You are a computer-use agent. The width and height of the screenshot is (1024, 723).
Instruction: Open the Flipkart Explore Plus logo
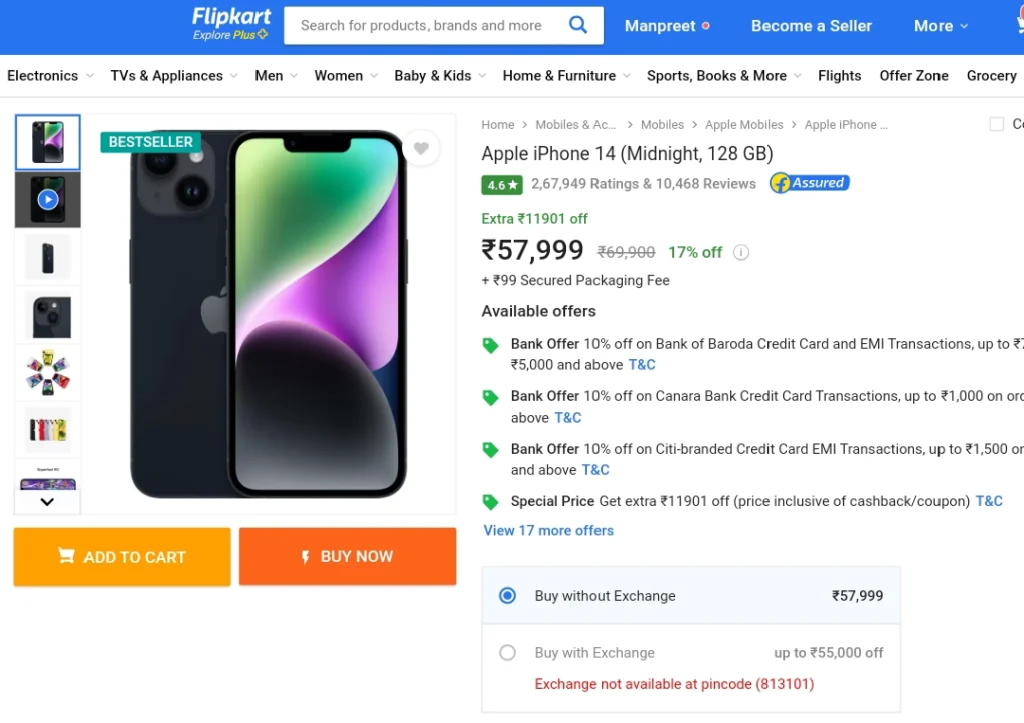pyautogui.click(x=231, y=24)
